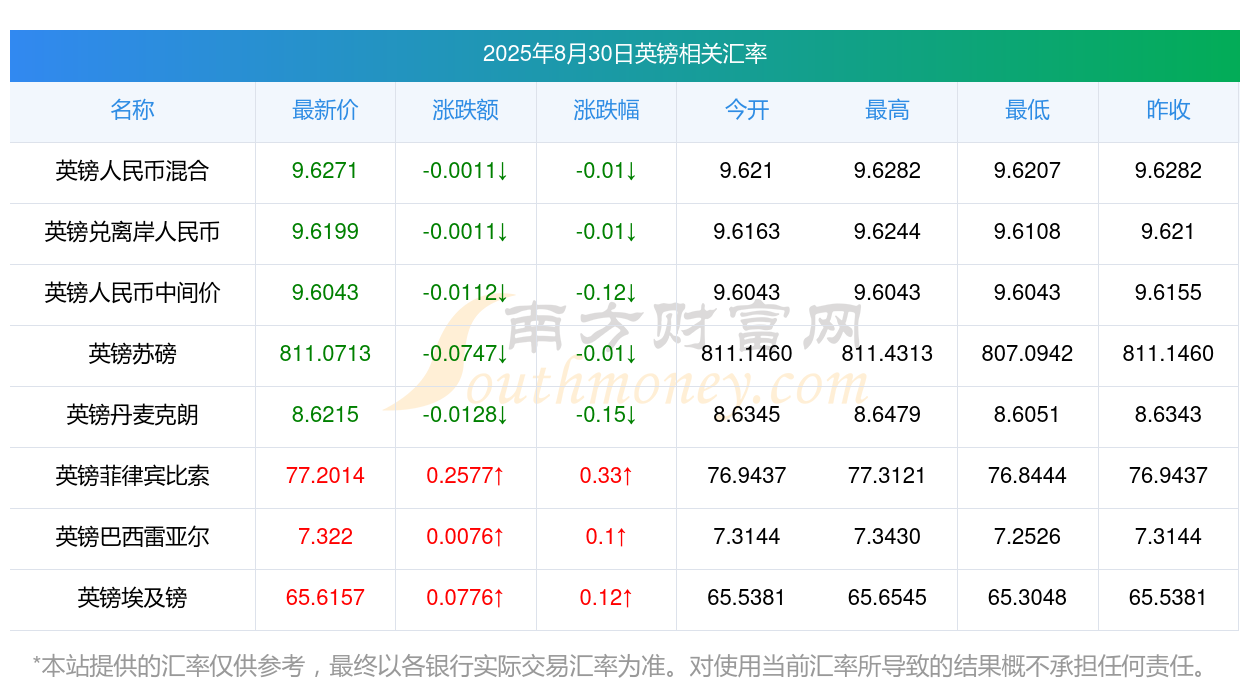Click change amount -0.0747↓
Screen dimensions: 1250x698
pyautogui.click(x=466, y=354)
